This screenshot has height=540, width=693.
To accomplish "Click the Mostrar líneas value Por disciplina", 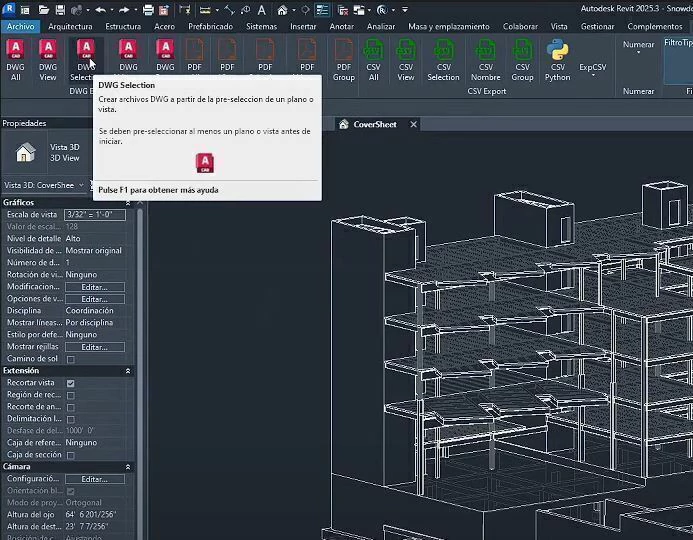I will [89, 323].
